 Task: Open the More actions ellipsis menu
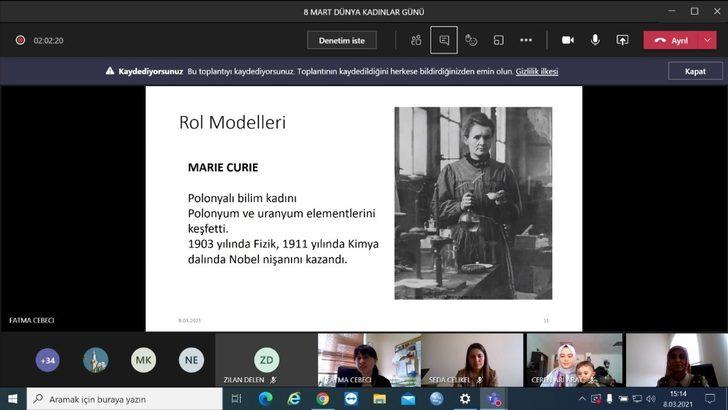coord(526,40)
